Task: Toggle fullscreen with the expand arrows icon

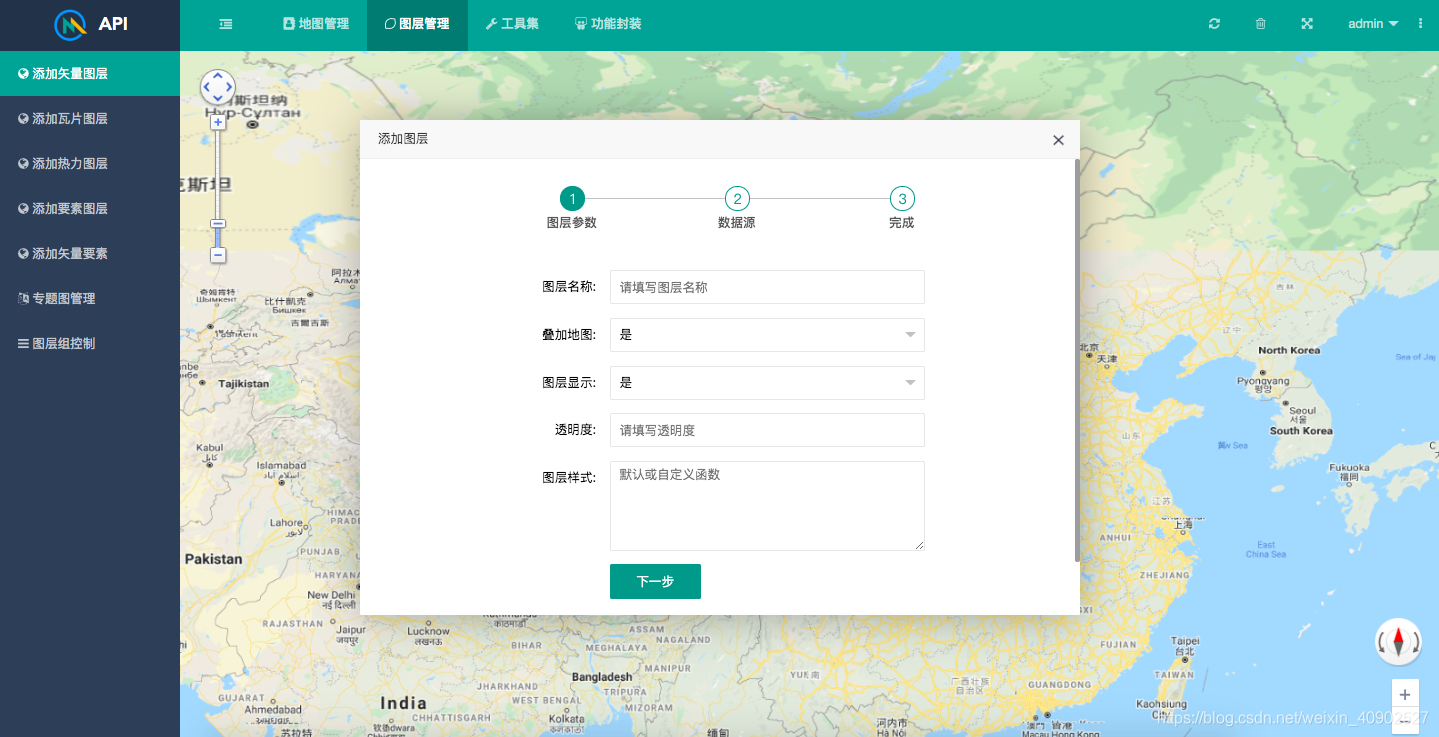Action: (1306, 22)
